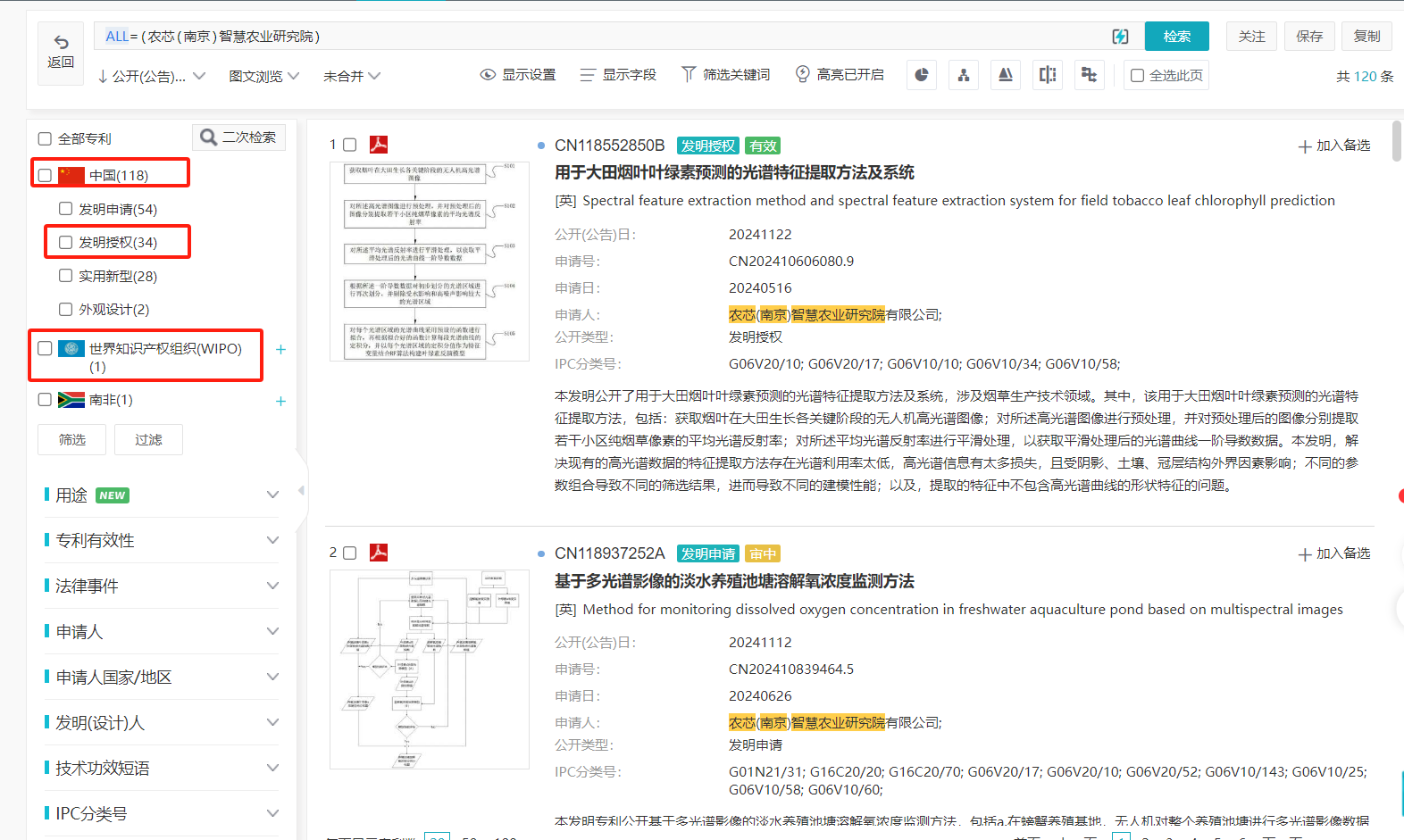Screen dimensions: 1404x840
Task: Click the eye icon for display settings
Action: 488,75
